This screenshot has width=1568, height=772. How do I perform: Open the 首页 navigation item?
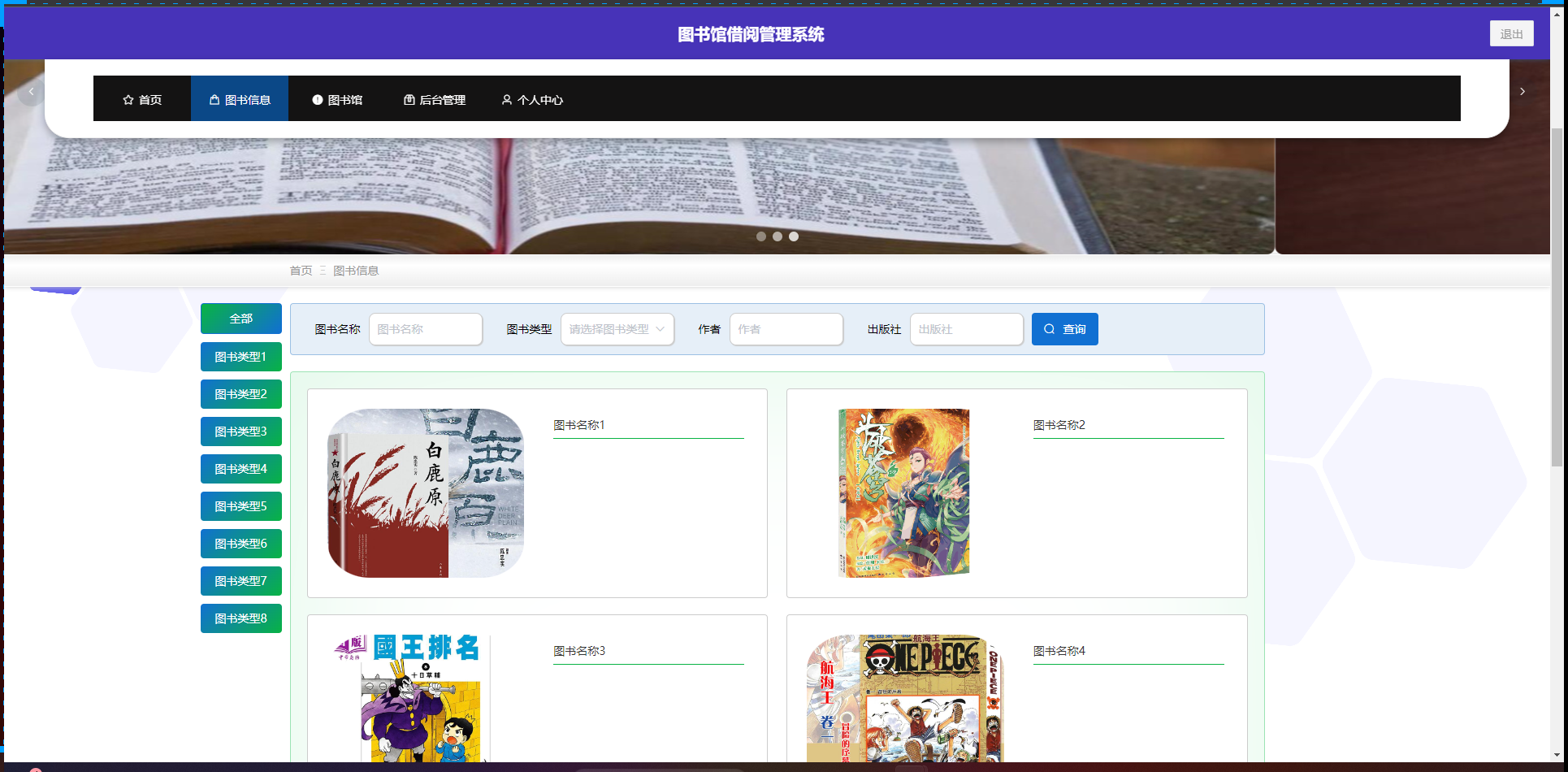point(142,99)
